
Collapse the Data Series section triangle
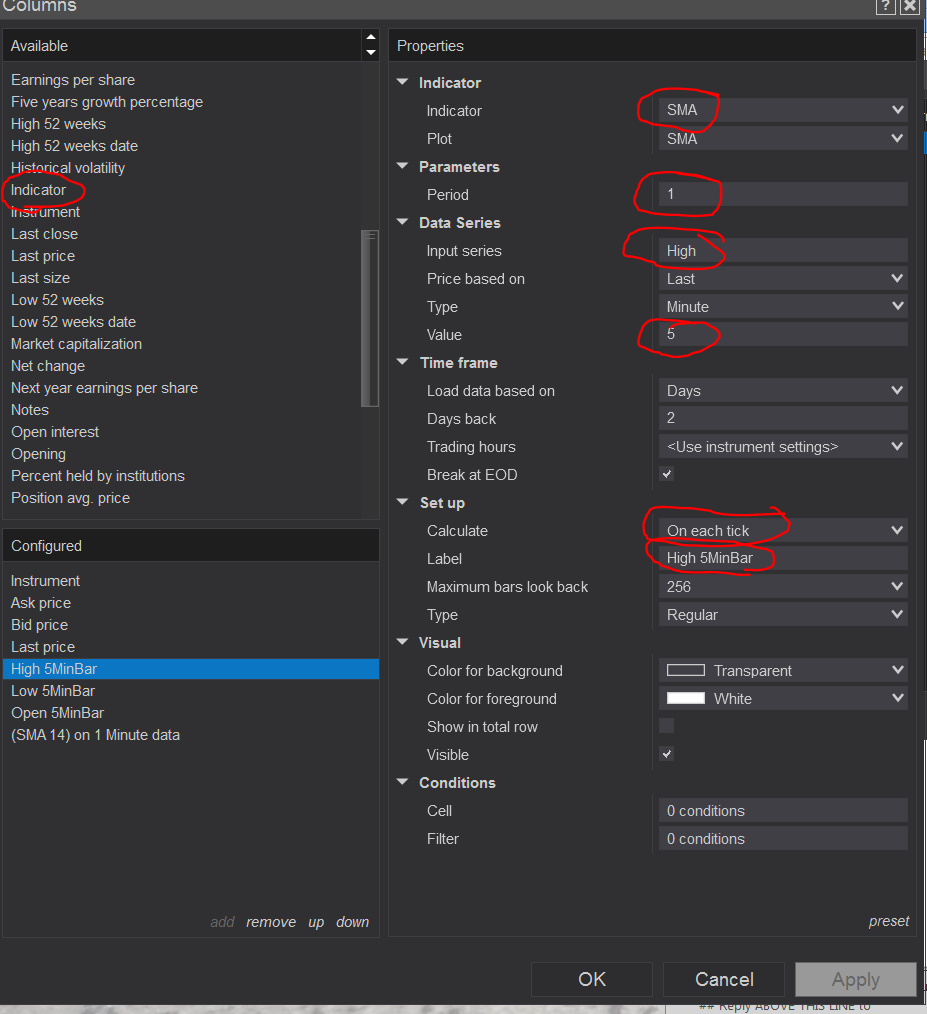[403, 223]
